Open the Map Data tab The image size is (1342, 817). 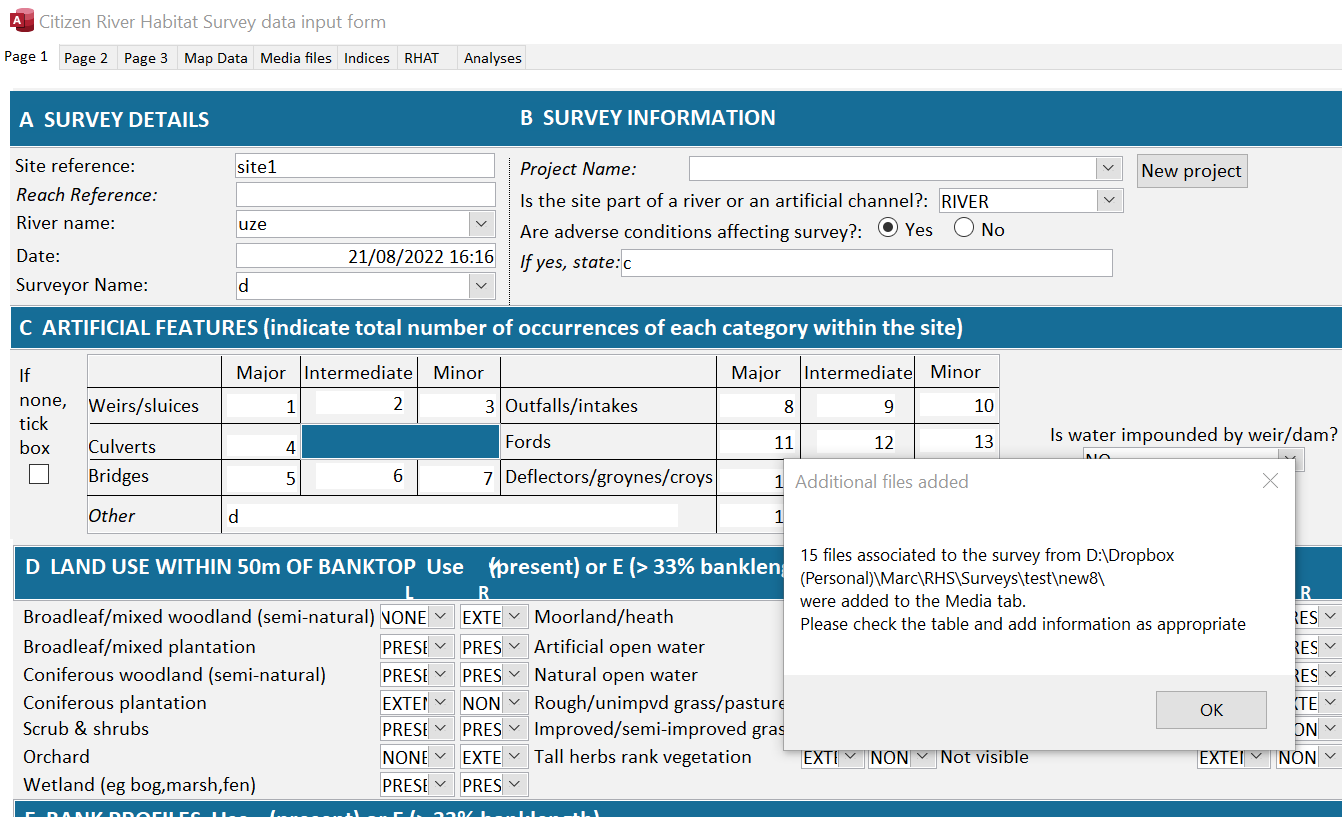click(216, 58)
